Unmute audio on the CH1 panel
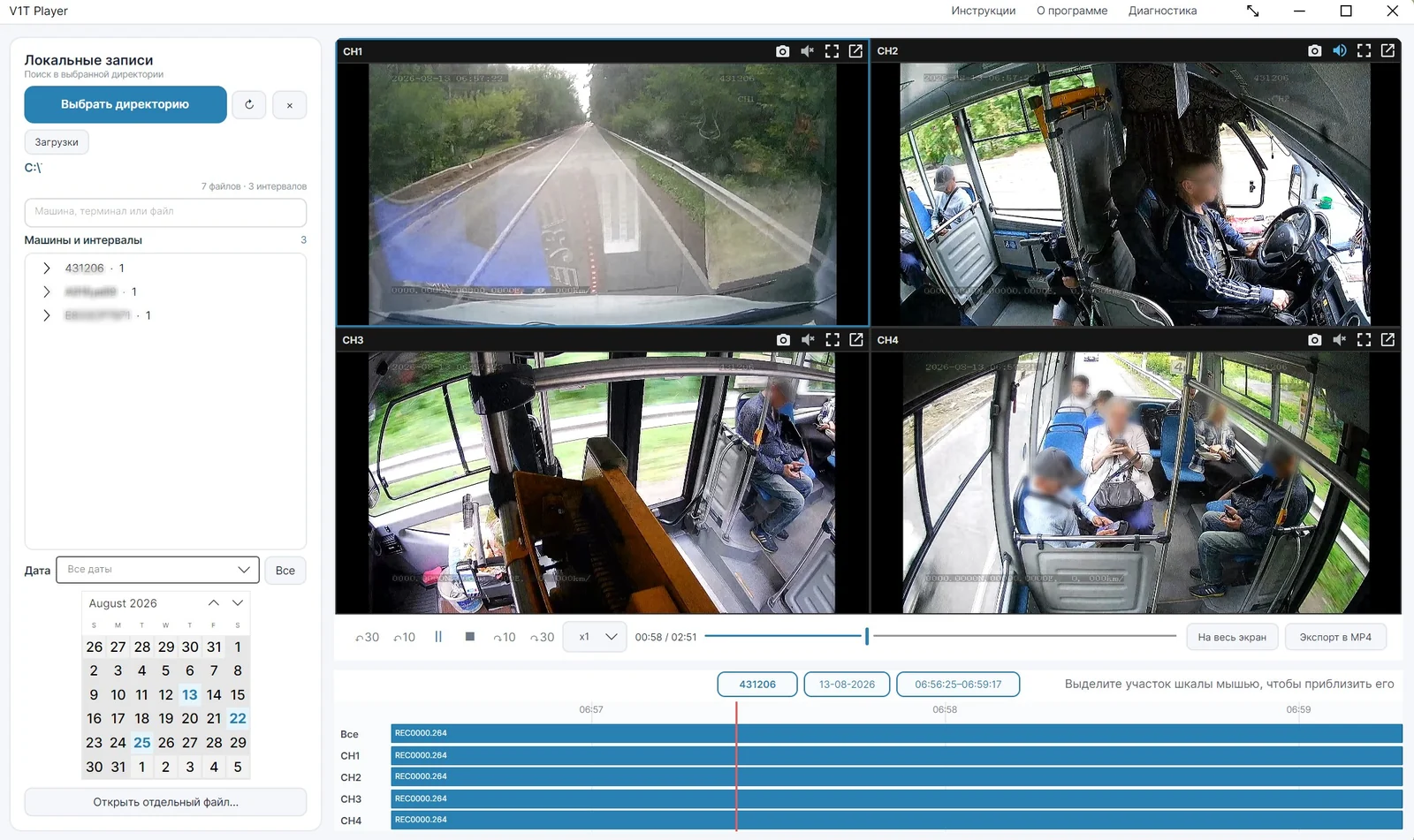 [807, 51]
